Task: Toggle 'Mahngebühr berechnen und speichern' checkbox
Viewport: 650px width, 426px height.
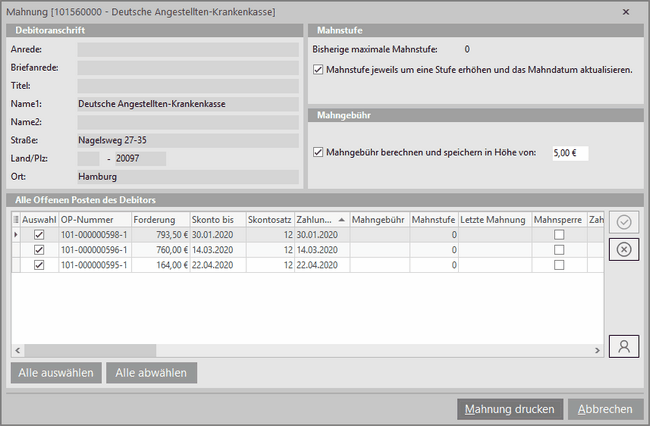Action: tap(319, 153)
